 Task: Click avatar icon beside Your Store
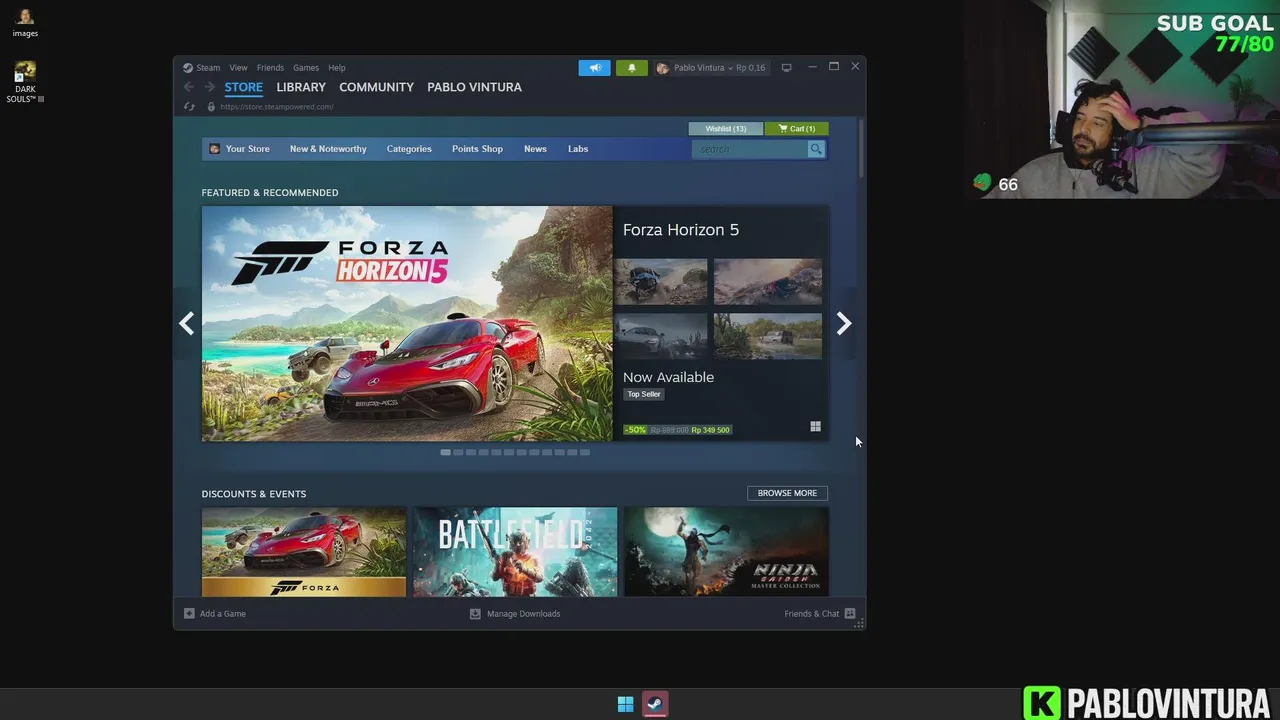pos(214,149)
